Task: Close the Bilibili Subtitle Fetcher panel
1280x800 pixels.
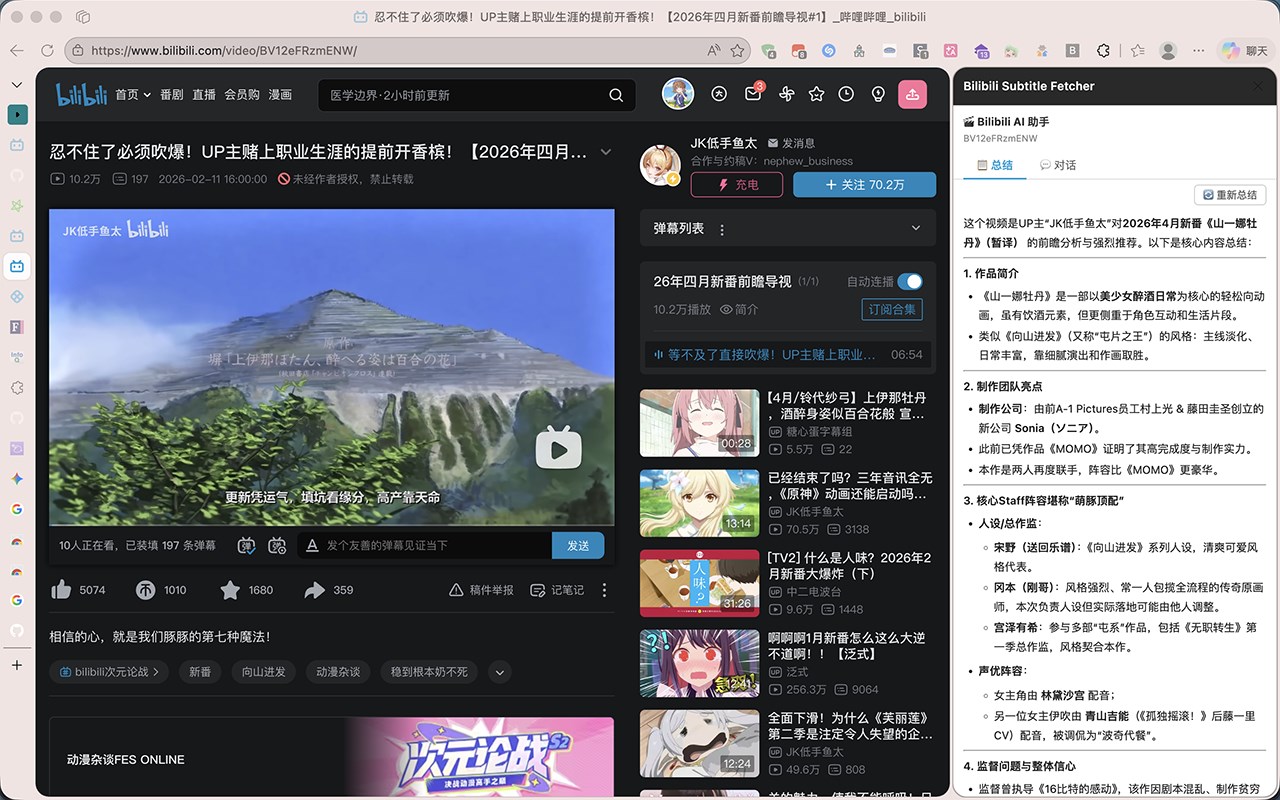Action: pyautogui.click(x=1258, y=86)
